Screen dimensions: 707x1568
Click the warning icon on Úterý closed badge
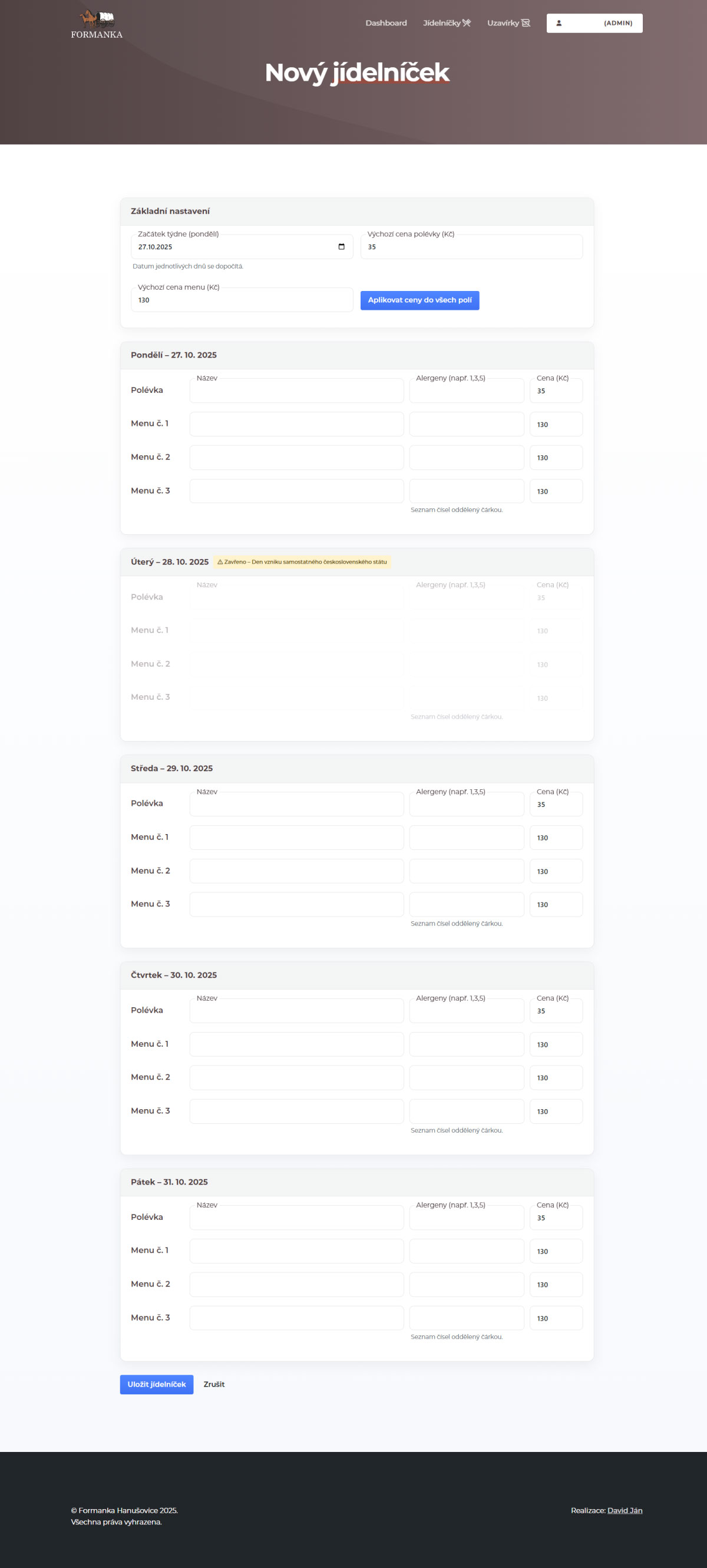[x=220, y=562]
